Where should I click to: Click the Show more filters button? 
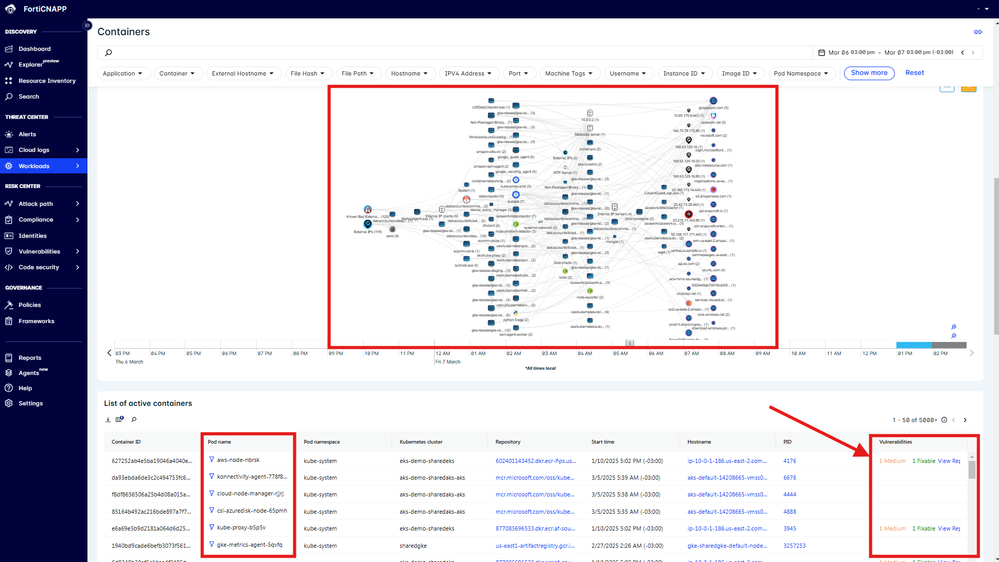[869, 73]
